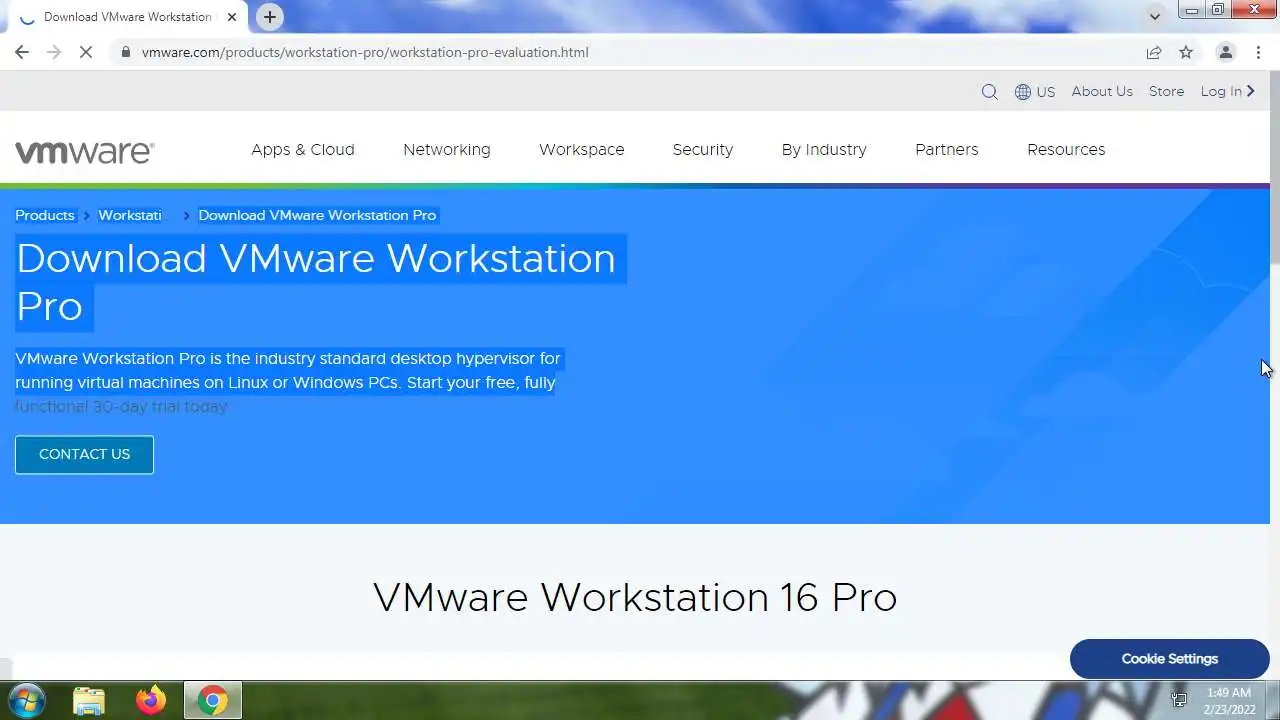Open Windows Start menu
1280x720 pixels.
tap(27, 700)
